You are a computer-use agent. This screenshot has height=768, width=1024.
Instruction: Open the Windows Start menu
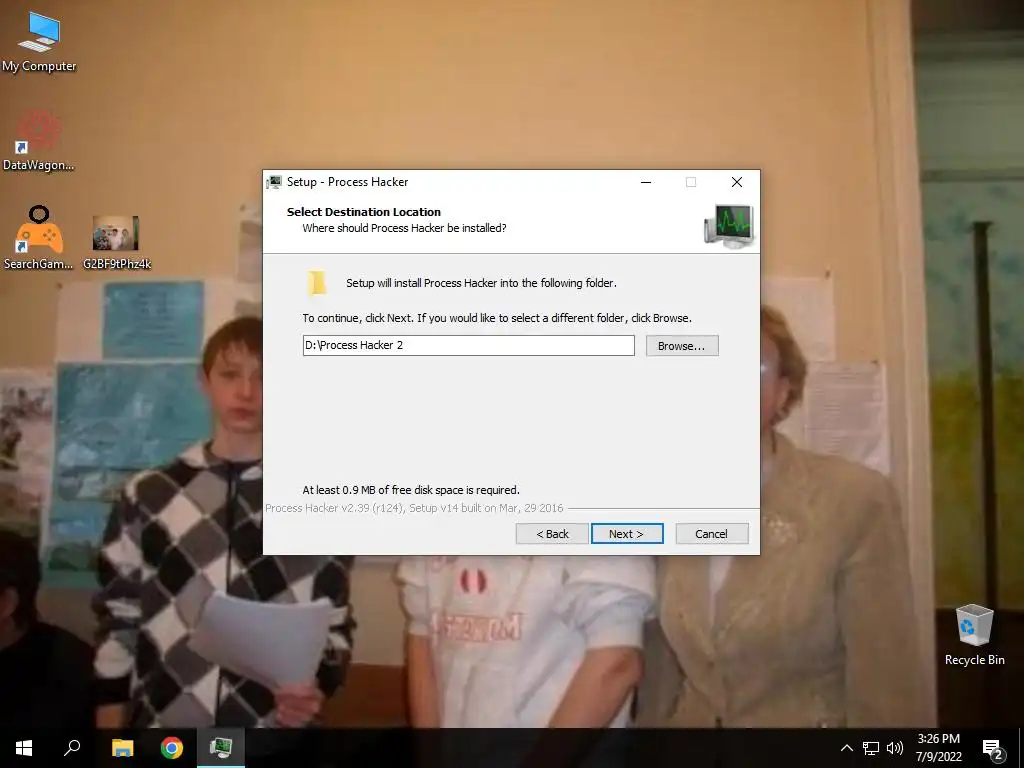click(24, 748)
